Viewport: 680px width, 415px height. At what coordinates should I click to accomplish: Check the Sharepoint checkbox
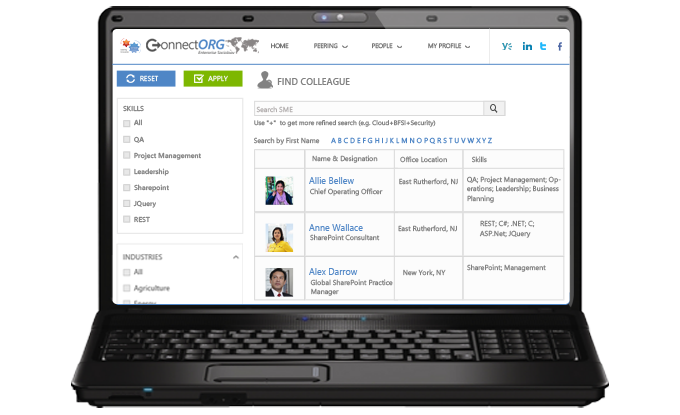point(127,187)
